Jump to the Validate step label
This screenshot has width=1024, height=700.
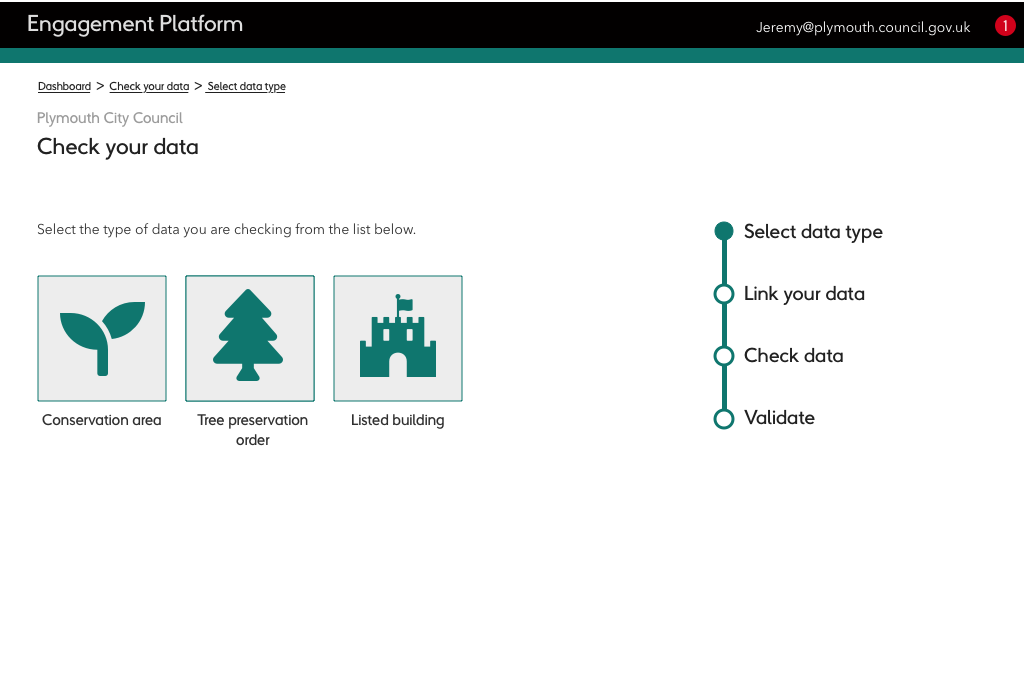point(779,418)
